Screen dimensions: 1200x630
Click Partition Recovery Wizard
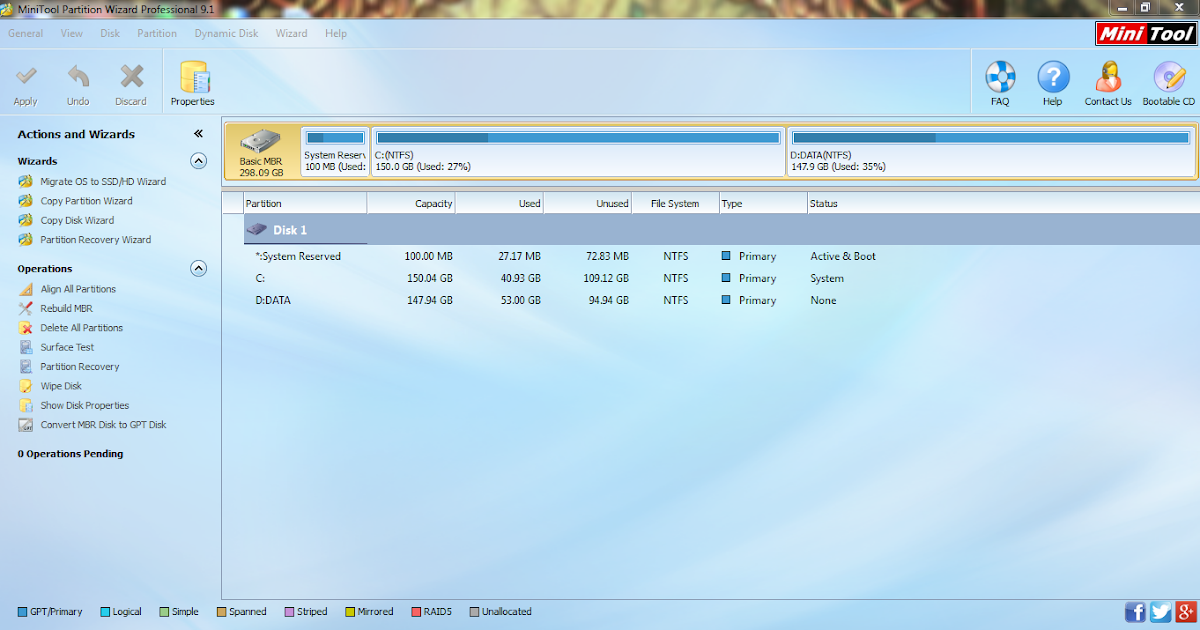94,239
